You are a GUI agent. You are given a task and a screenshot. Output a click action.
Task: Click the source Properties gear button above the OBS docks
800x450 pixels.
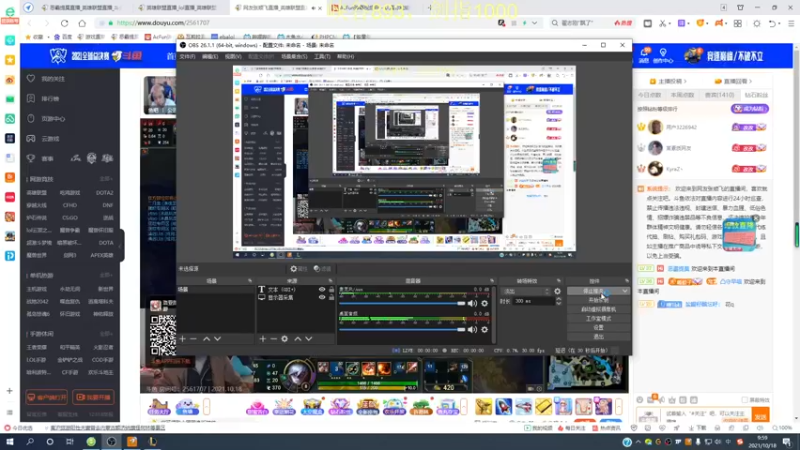[298, 269]
